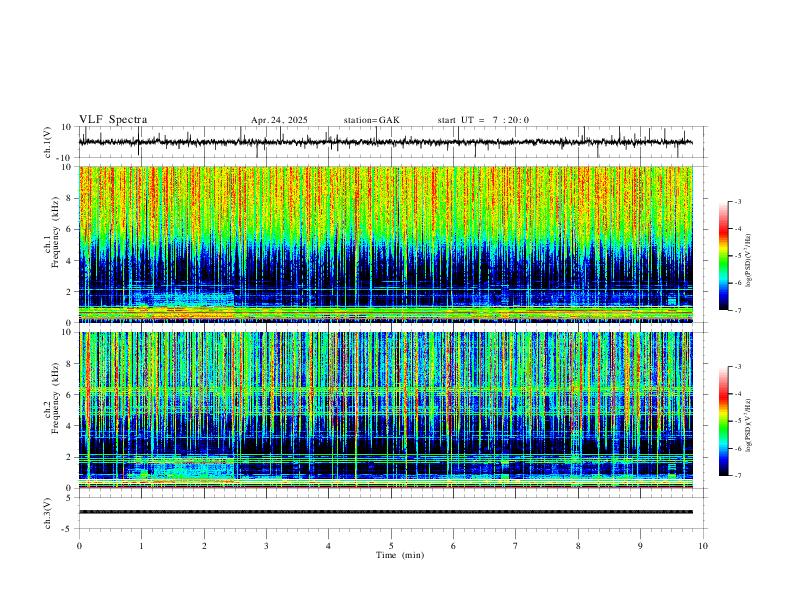The width and height of the screenshot is (792, 612).
Task: Click time axis tick label '5'
Action: (x=391, y=546)
